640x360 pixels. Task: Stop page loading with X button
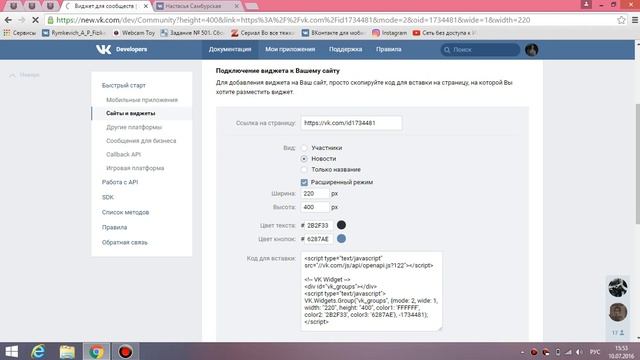tap(35, 20)
